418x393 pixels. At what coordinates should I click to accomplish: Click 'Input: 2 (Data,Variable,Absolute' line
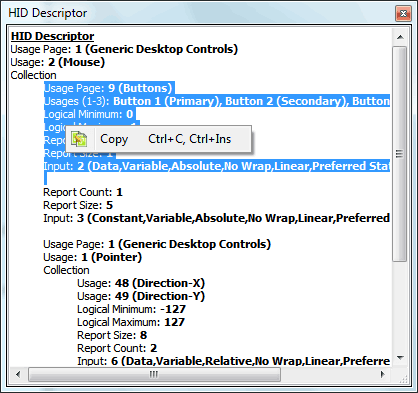tap(217, 166)
